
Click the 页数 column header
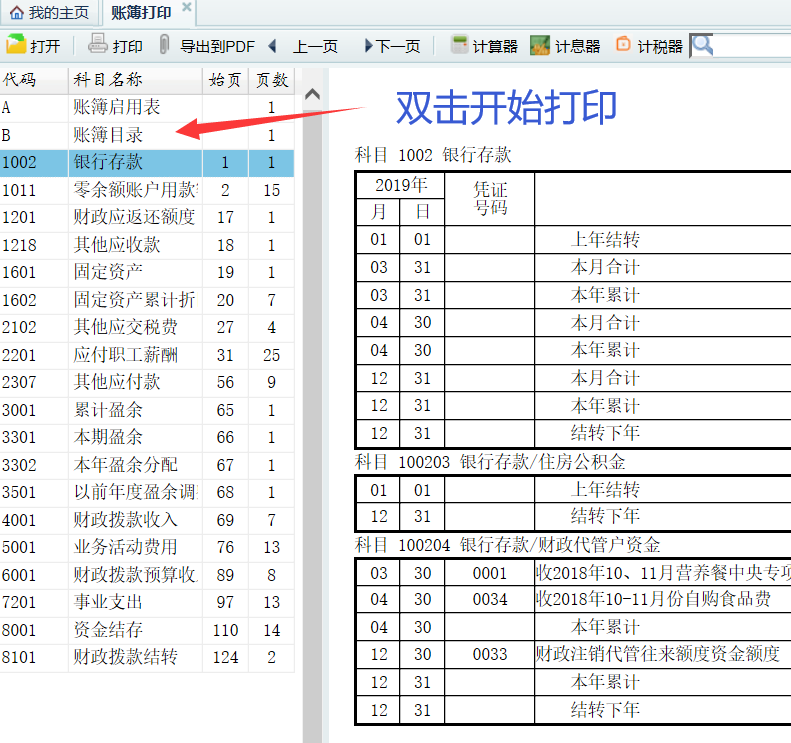(x=271, y=80)
